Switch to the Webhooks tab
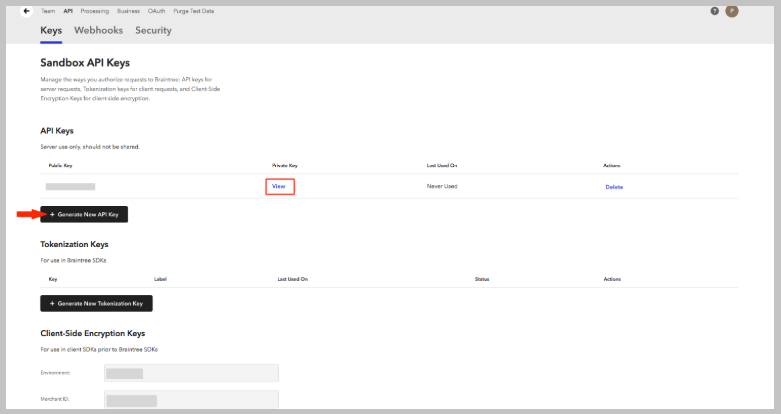The image size is (781, 414). pyautogui.click(x=99, y=30)
